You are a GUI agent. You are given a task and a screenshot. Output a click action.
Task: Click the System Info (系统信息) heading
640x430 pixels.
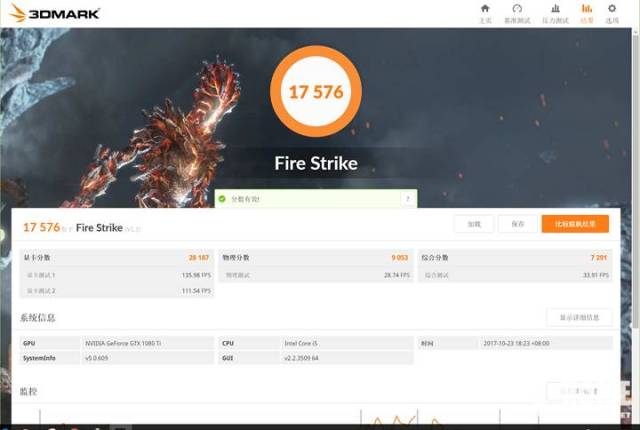[38, 317]
